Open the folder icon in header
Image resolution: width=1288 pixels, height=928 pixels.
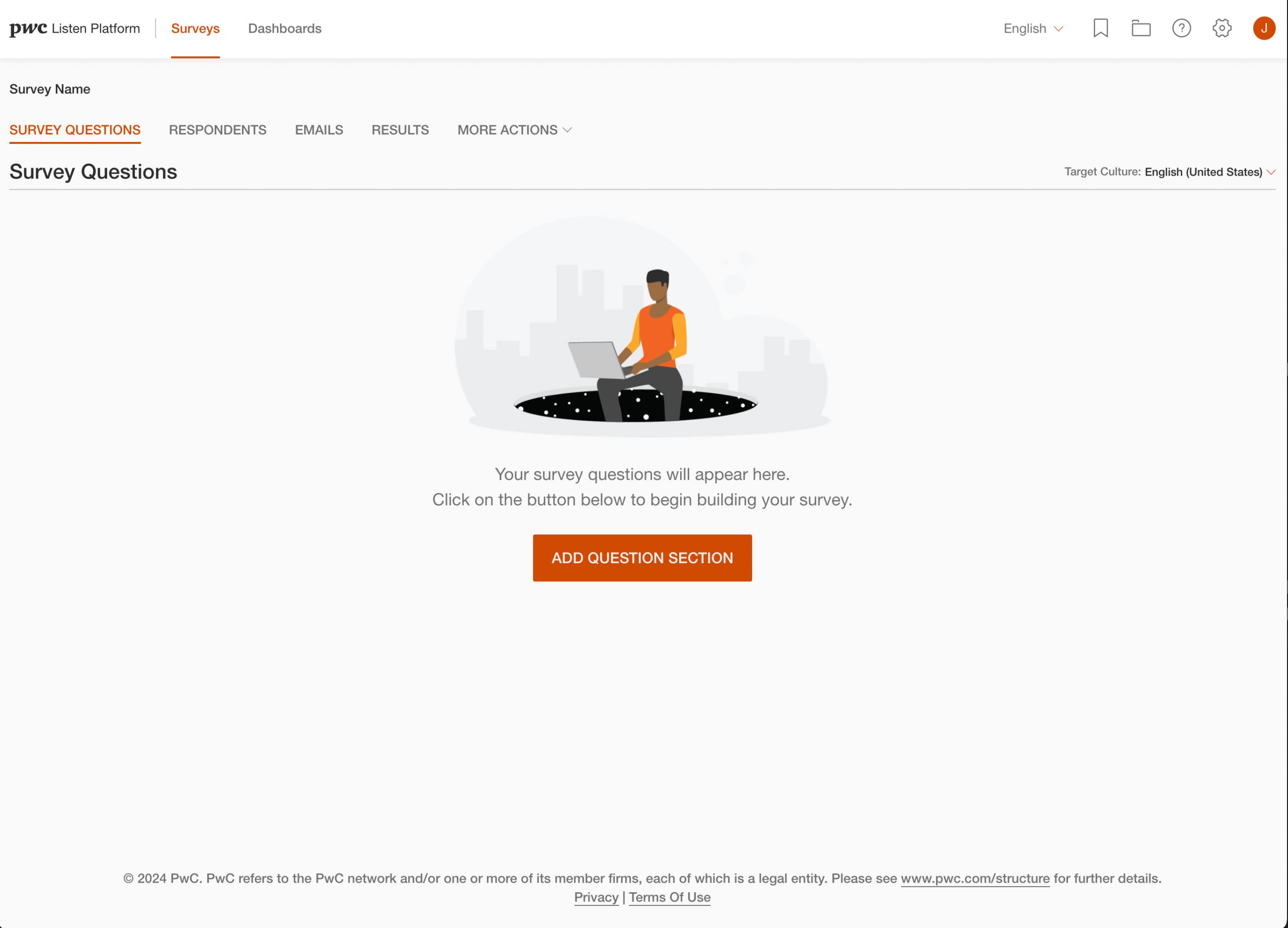point(1141,28)
